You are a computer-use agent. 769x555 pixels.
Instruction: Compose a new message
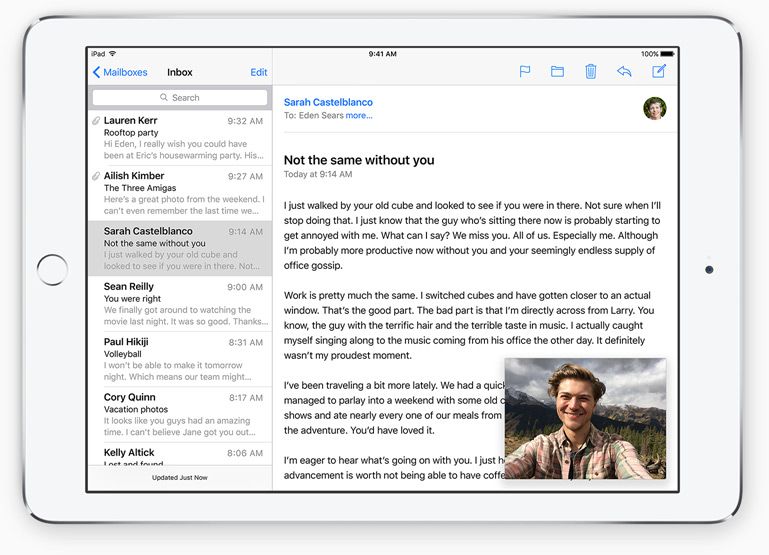click(x=659, y=71)
